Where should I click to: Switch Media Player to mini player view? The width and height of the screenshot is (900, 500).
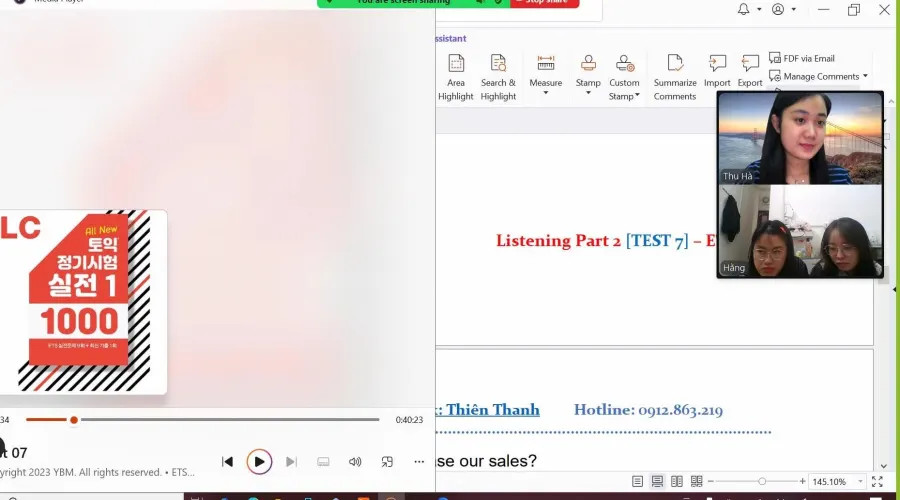click(387, 462)
